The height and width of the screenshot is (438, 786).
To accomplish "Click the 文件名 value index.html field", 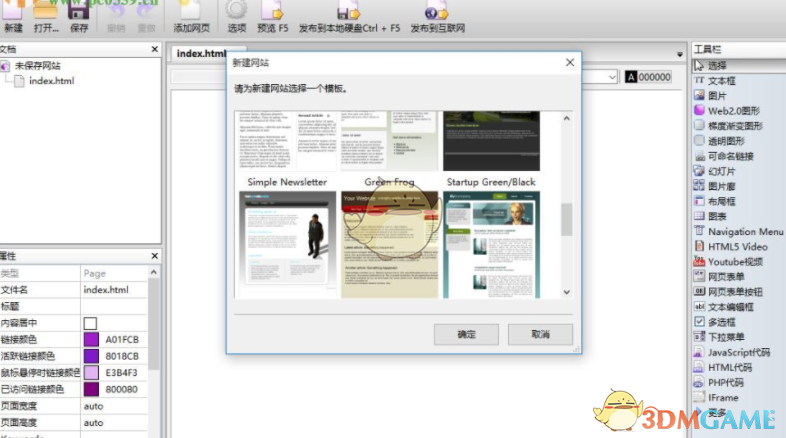I will [x=114, y=290].
